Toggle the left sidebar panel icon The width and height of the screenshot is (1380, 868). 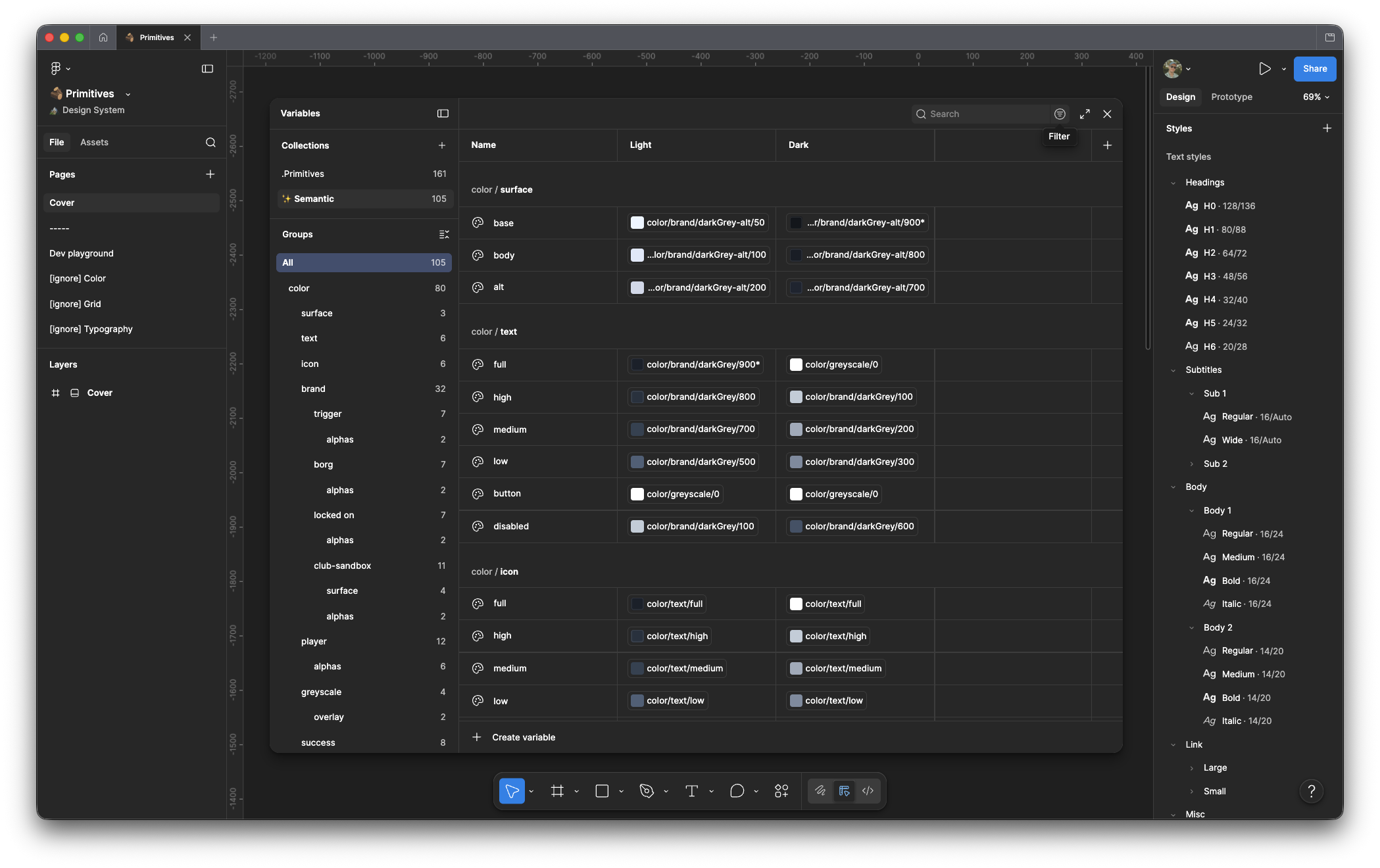(207, 68)
